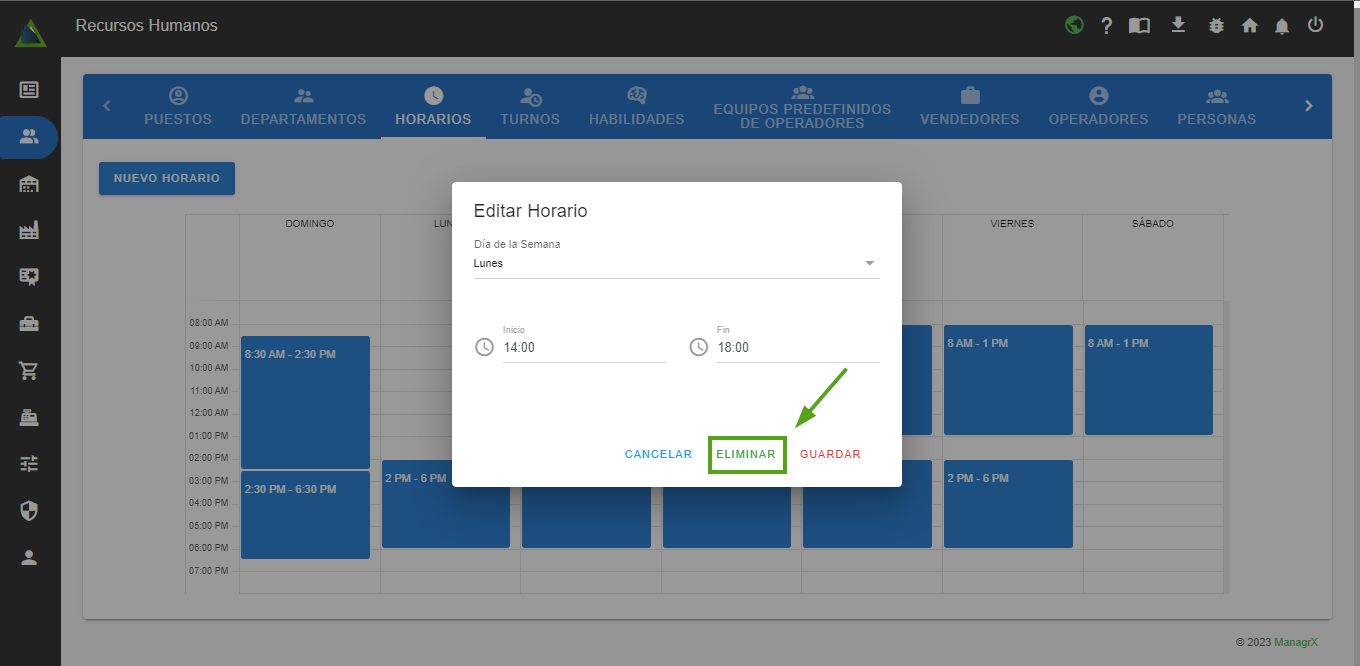Open the bug report icon
Screen dimensions: 1360x666
coord(1216,26)
